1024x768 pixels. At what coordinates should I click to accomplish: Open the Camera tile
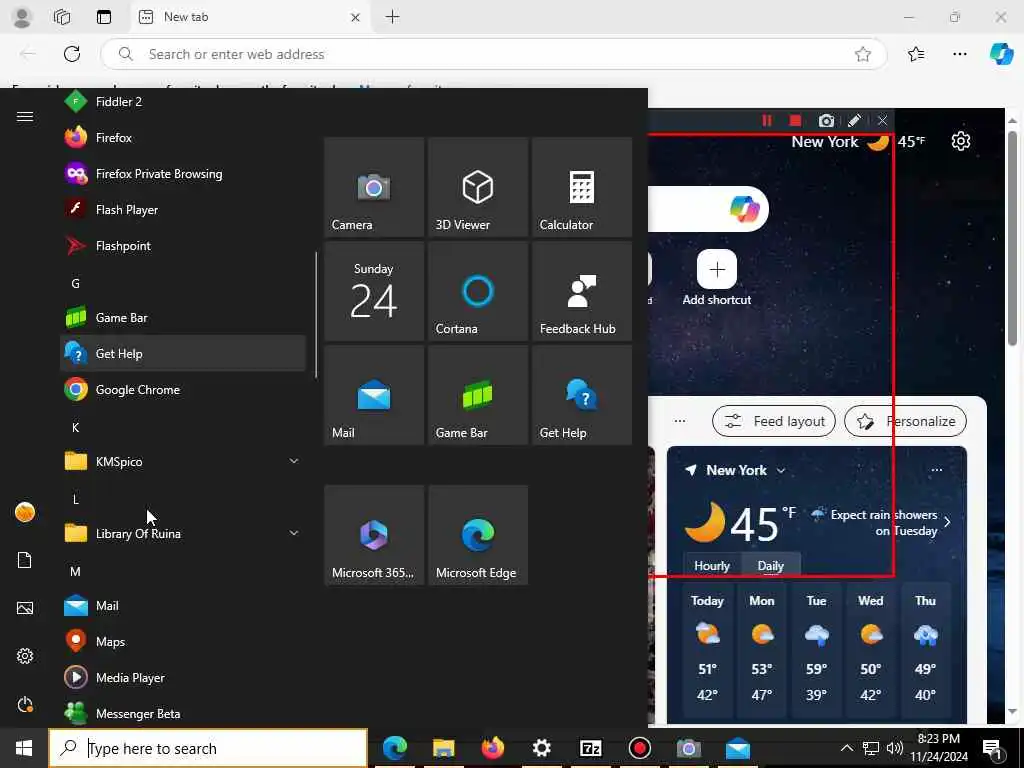374,187
